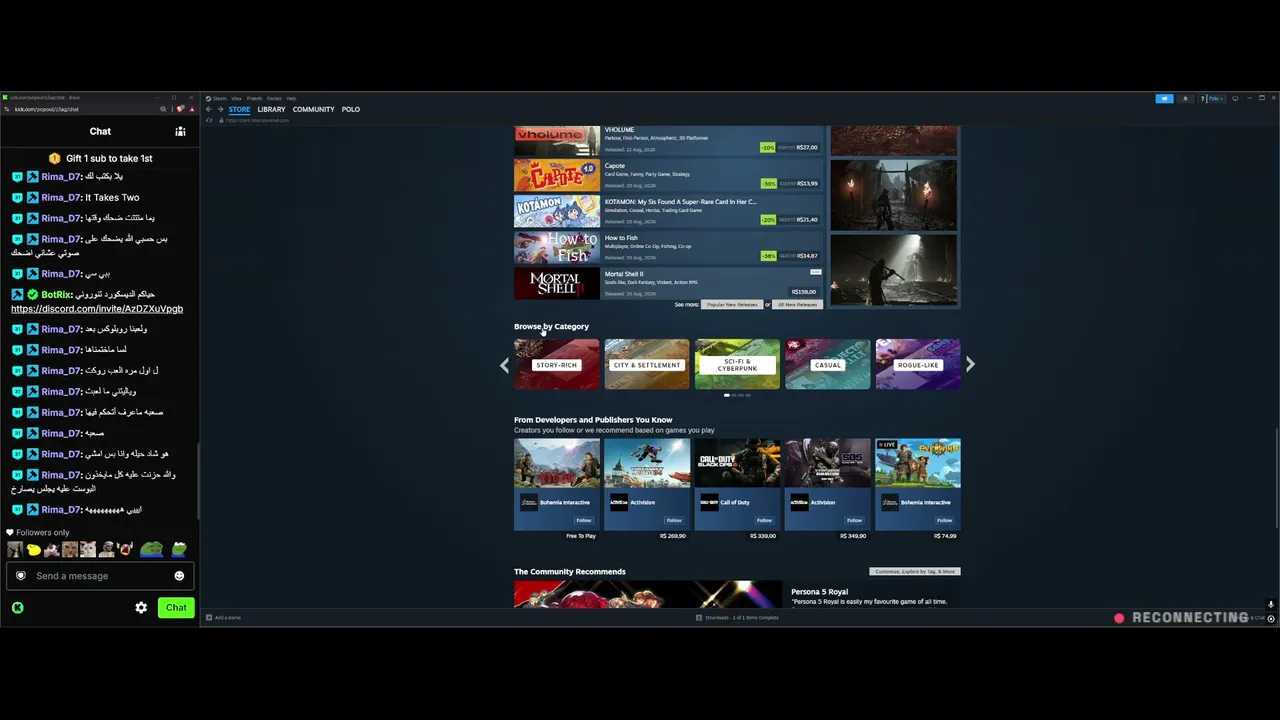The image size is (1280, 720).
Task: Insert the white cat emote
Action: (88, 549)
